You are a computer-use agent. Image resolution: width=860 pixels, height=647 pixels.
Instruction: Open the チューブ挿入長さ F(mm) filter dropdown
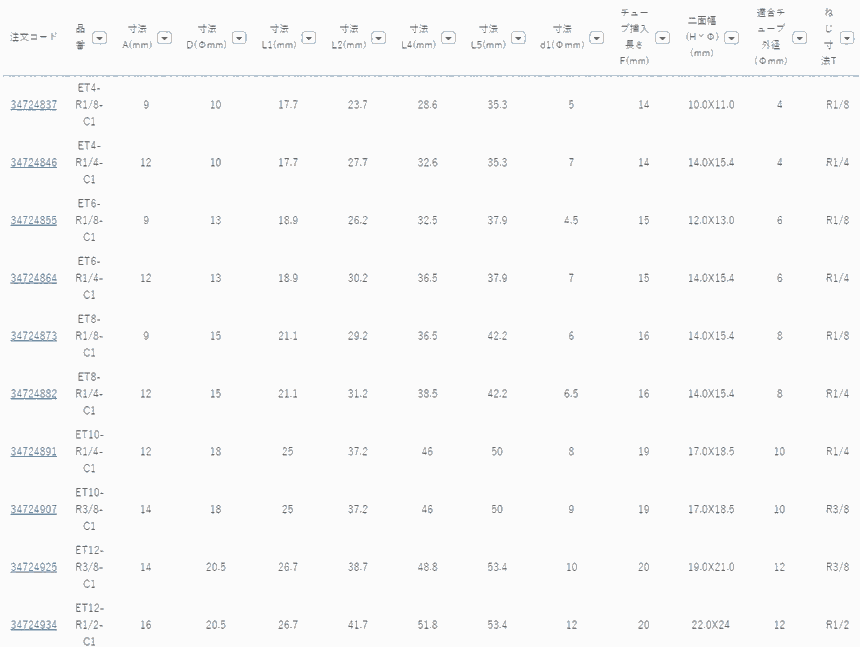[x=662, y=38]
